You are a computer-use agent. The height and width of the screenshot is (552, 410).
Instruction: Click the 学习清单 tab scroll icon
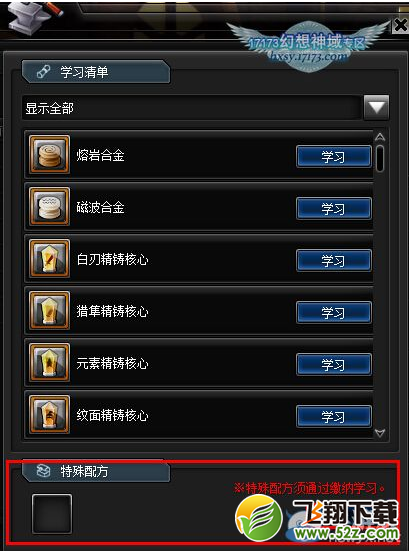pos(44,72)
